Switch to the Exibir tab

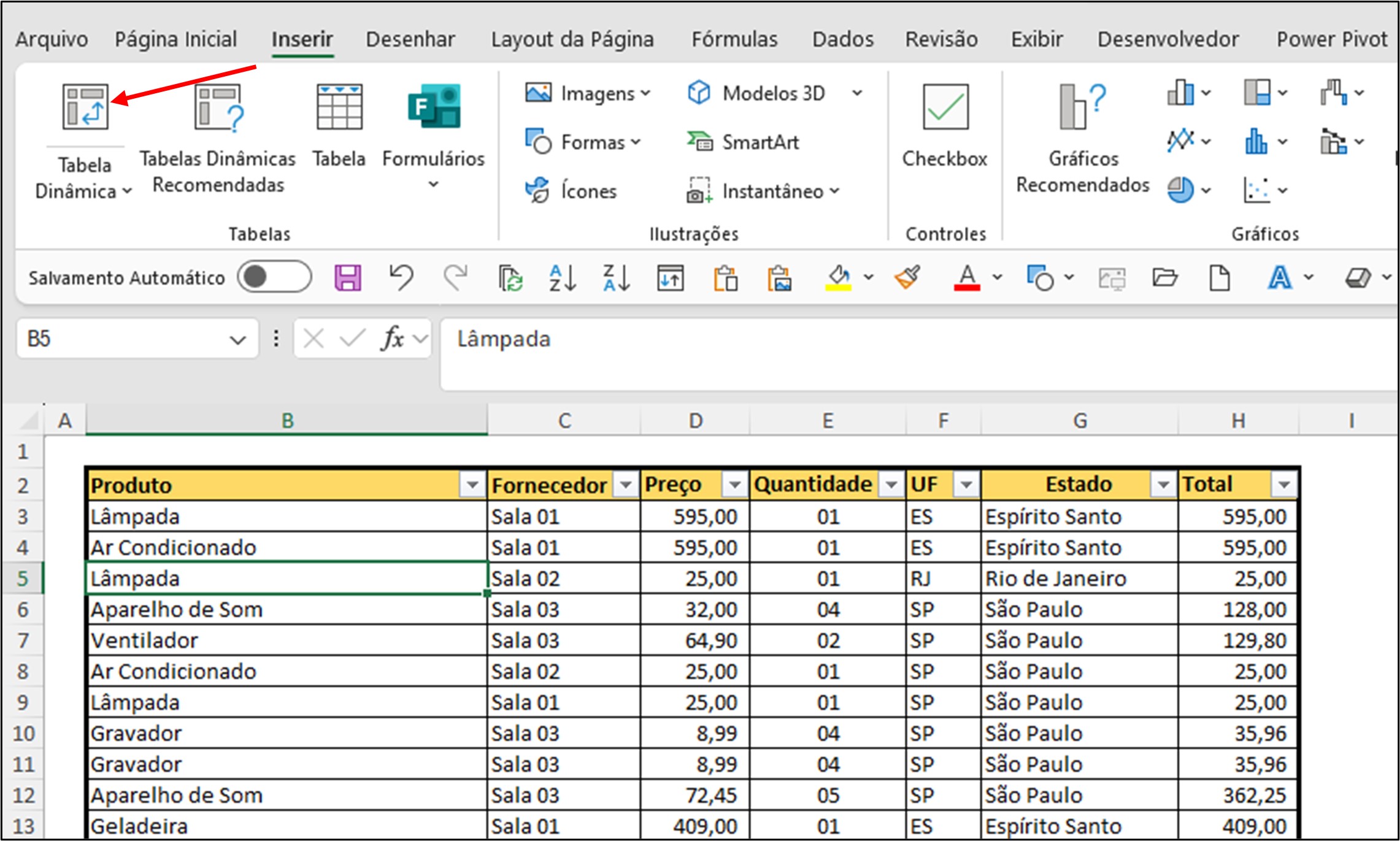tap(1037, 39)
